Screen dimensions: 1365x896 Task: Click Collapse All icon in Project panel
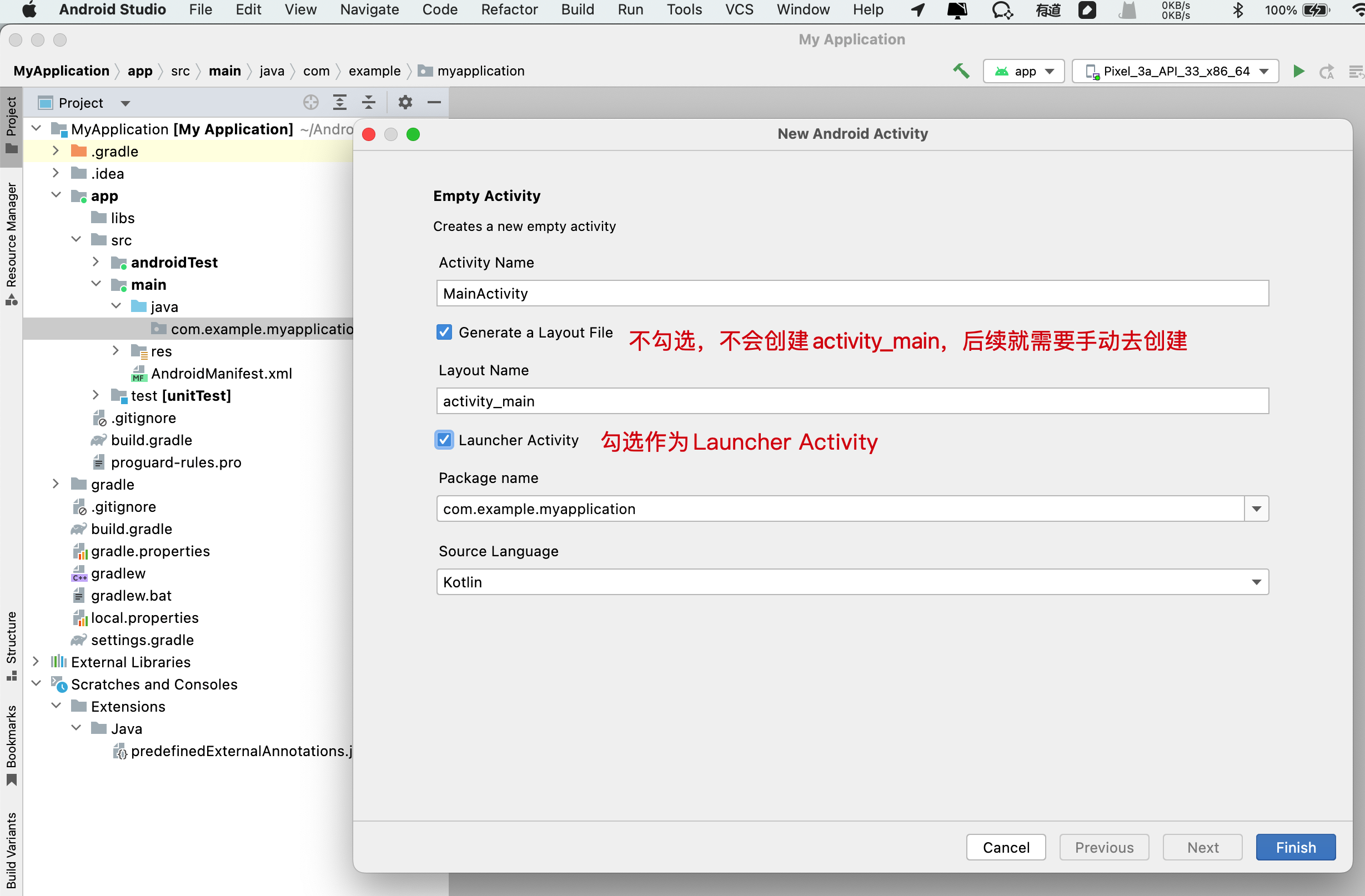coord(369,103)
